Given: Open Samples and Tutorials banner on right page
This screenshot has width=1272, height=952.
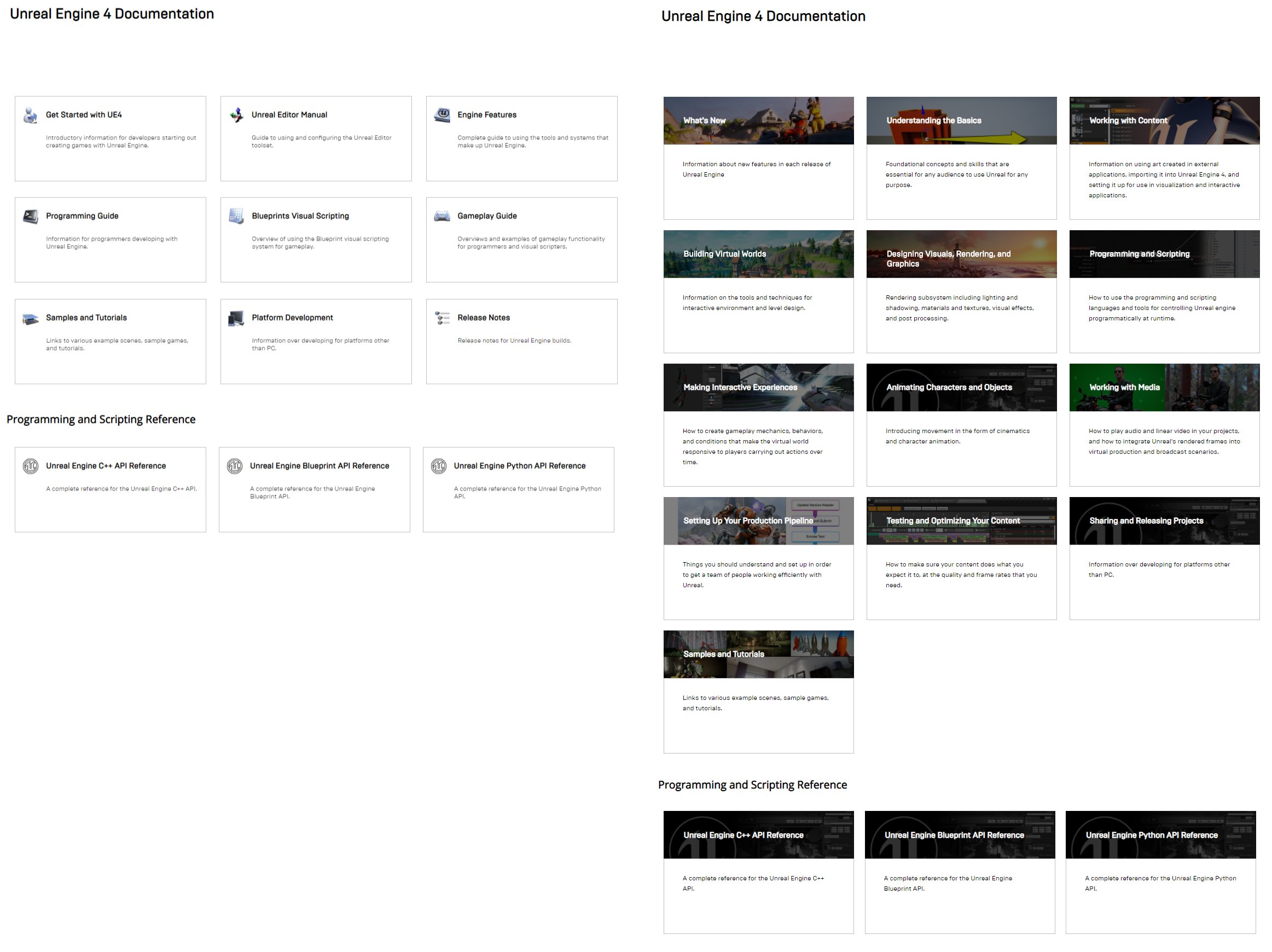Looking at the screenshot, I should click(758, 654).
